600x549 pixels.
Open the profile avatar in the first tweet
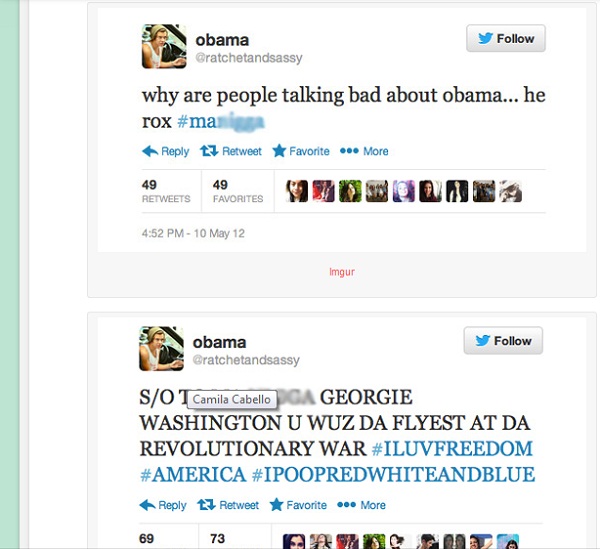coord(164,46)
